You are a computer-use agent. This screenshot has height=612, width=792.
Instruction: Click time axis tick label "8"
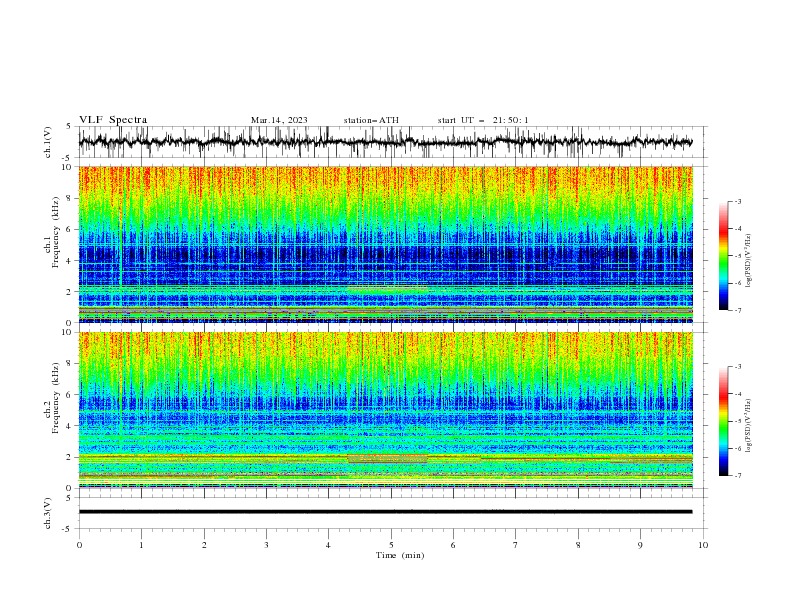(x=578, y=545)
